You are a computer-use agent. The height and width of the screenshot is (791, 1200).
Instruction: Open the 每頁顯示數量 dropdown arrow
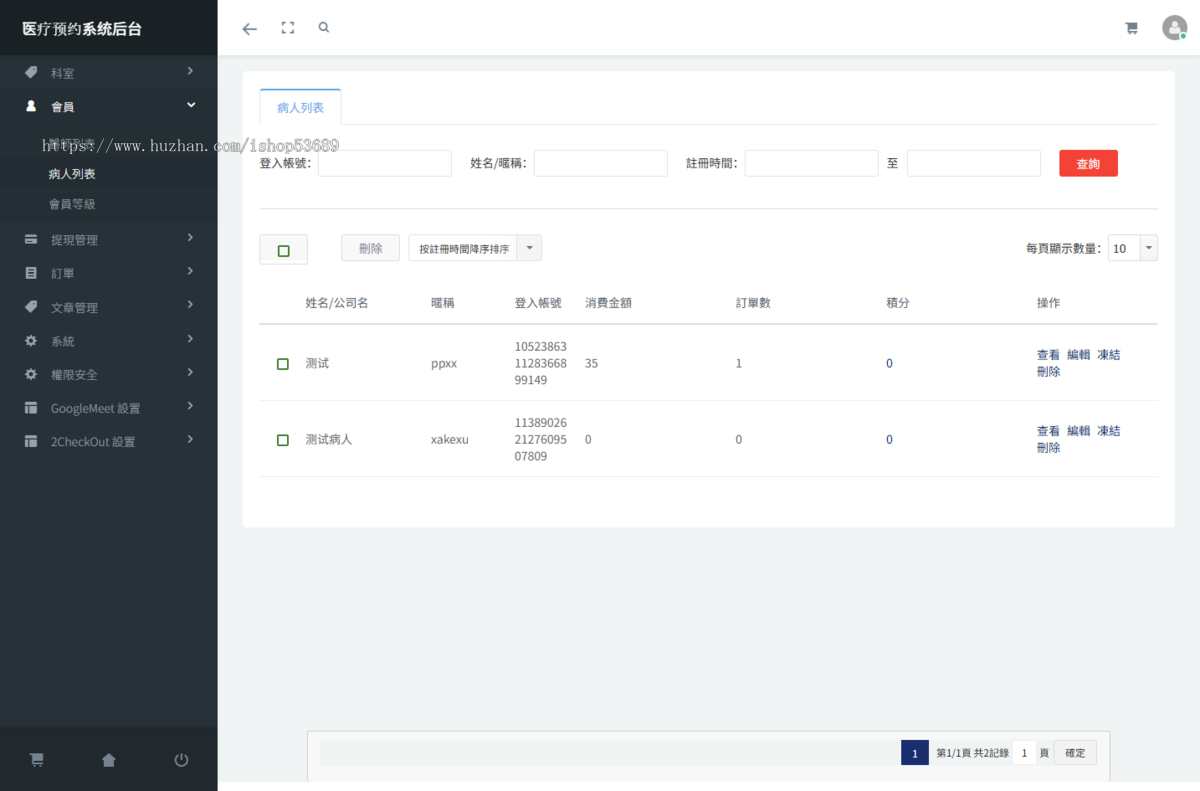pos(1148,248)
